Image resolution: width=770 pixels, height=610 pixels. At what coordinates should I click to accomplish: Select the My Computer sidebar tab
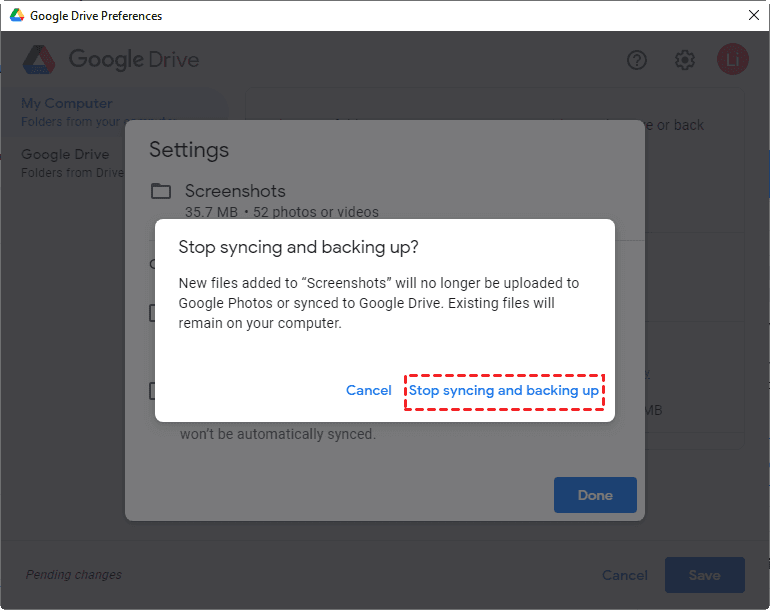pyautogui.click(x=116, y=112)
